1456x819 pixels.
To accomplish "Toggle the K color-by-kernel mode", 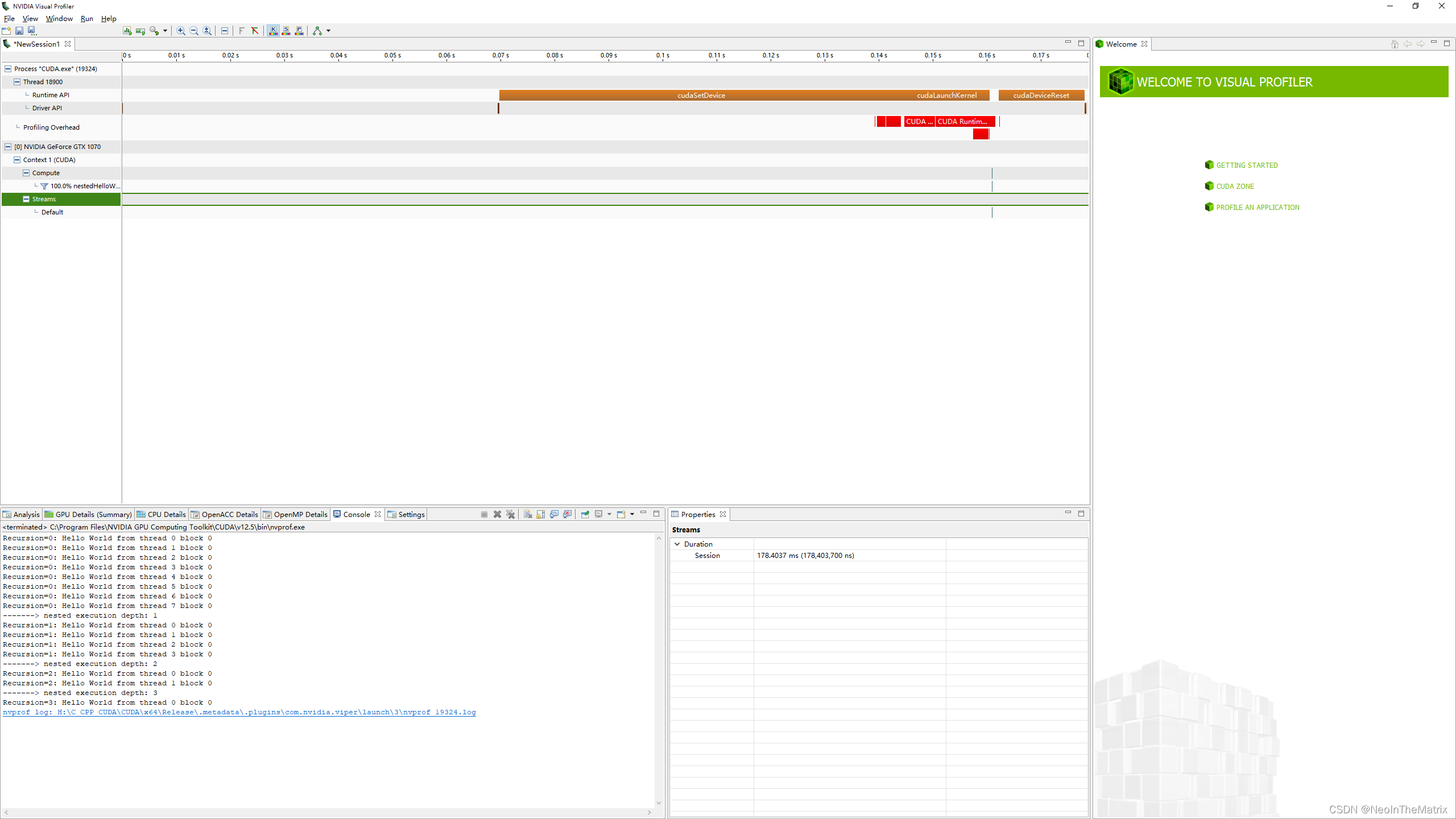I will pos(273,31).
